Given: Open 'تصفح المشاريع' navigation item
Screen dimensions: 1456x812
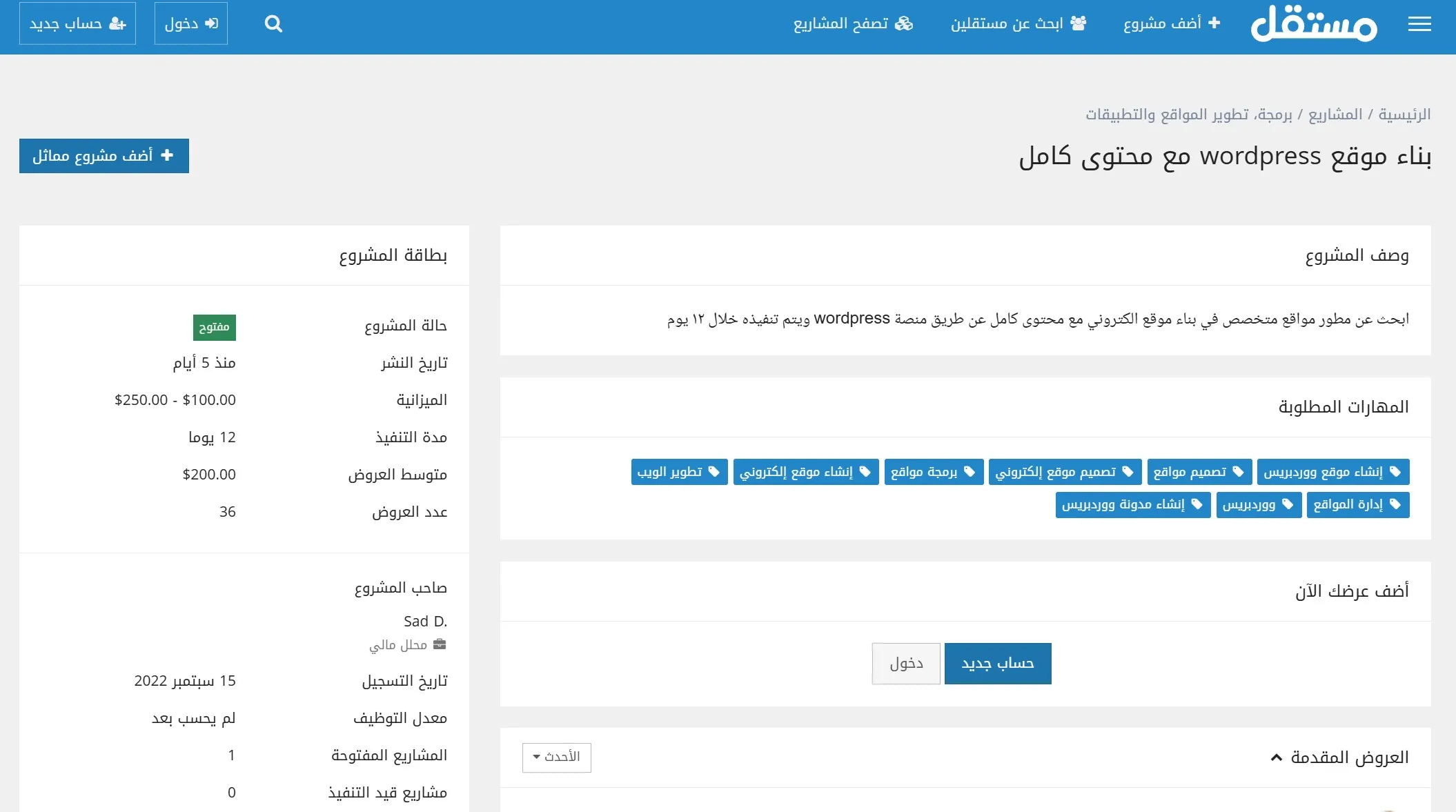Looking at the screenshot, I should tap(853, 23).
